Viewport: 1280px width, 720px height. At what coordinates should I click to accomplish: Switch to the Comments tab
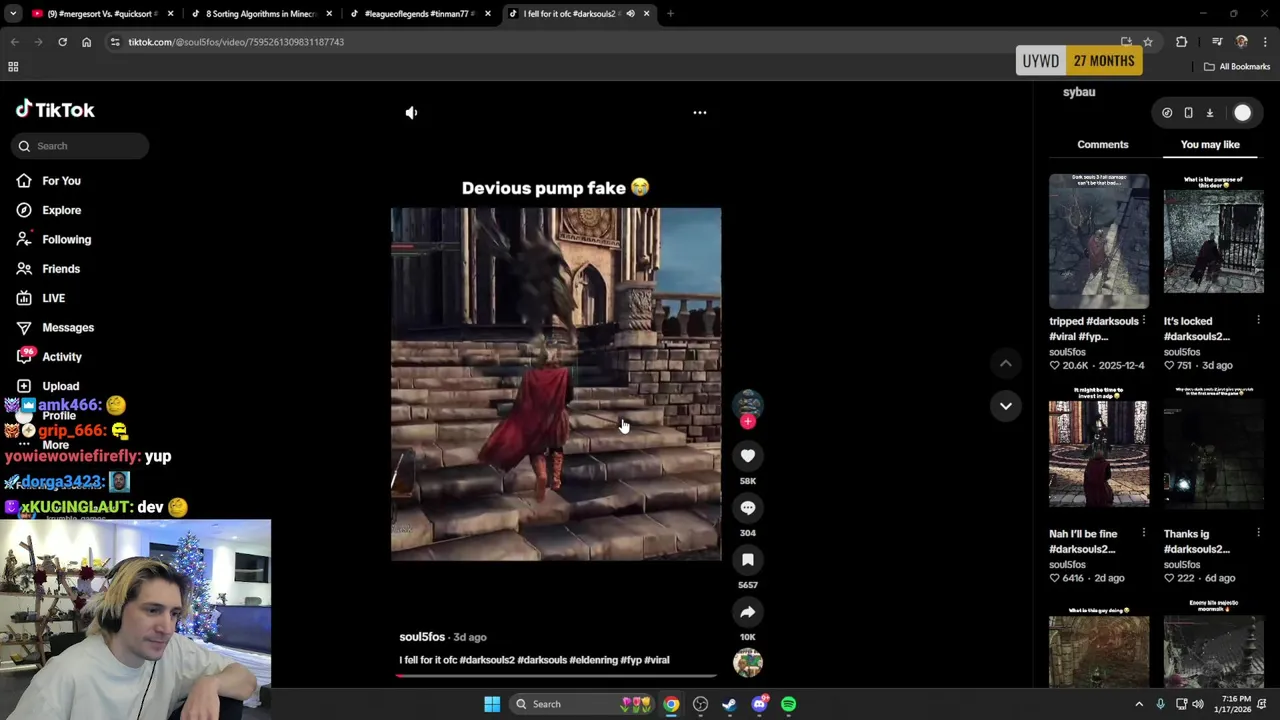pos(1103,145)
